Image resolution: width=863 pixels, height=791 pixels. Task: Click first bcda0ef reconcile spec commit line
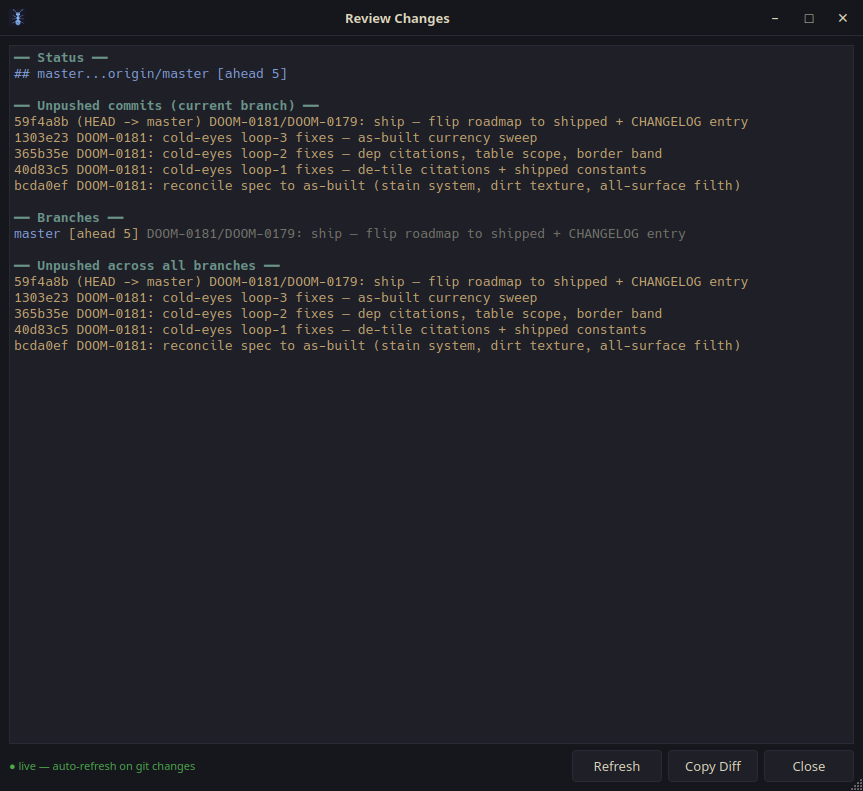[x=377, y=186]
